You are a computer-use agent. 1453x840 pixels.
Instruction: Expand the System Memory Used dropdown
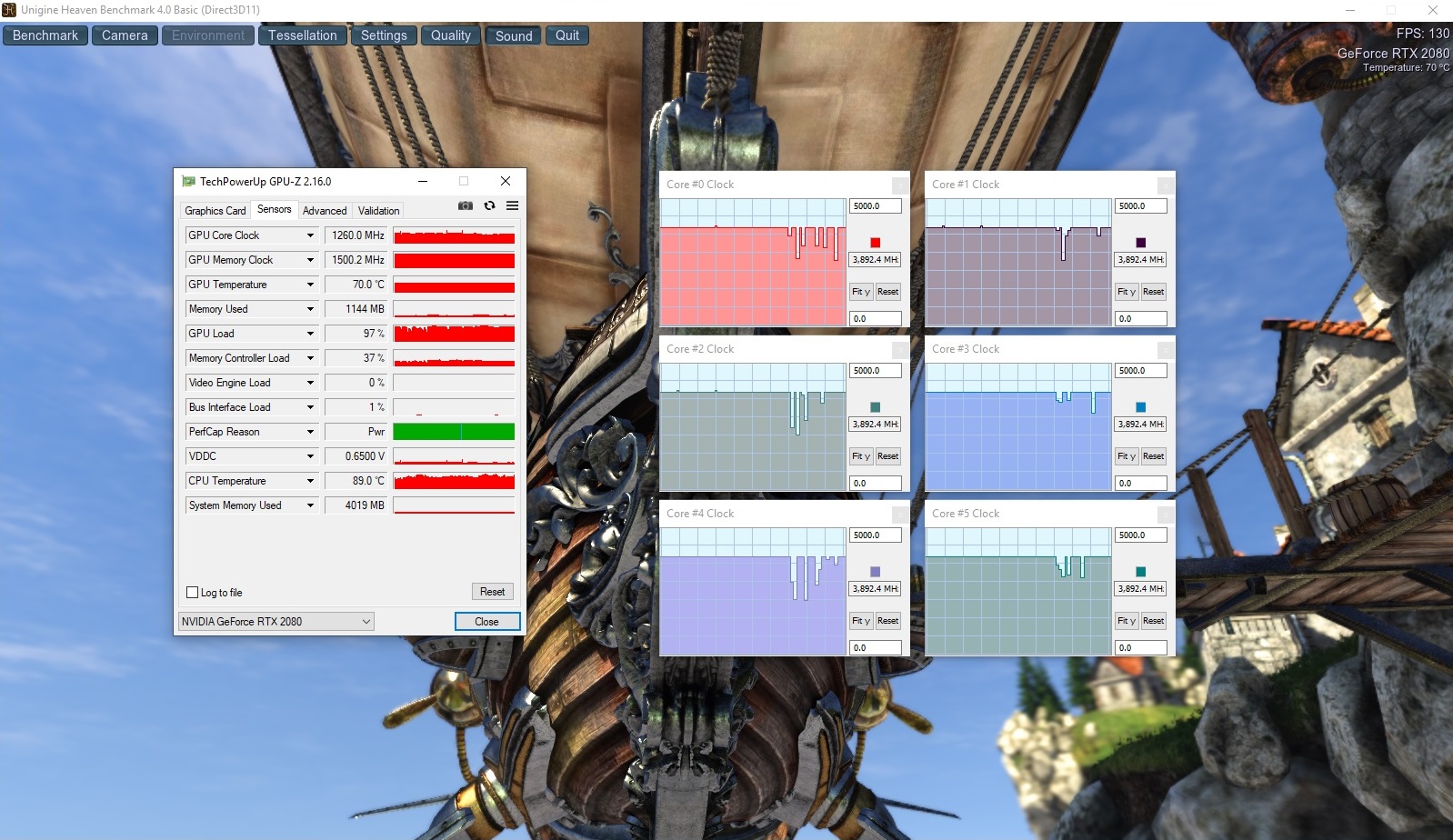tap(310, 505)
